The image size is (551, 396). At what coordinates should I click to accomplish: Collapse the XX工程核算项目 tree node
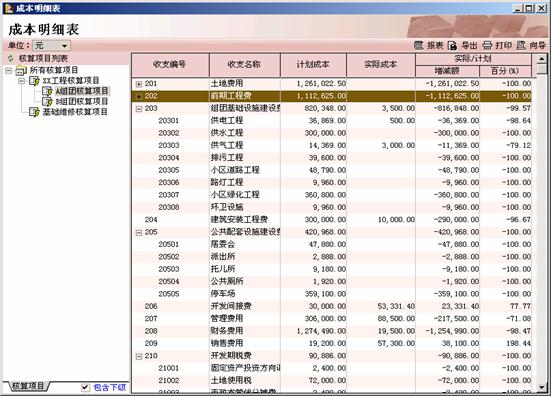click(22, 81)
